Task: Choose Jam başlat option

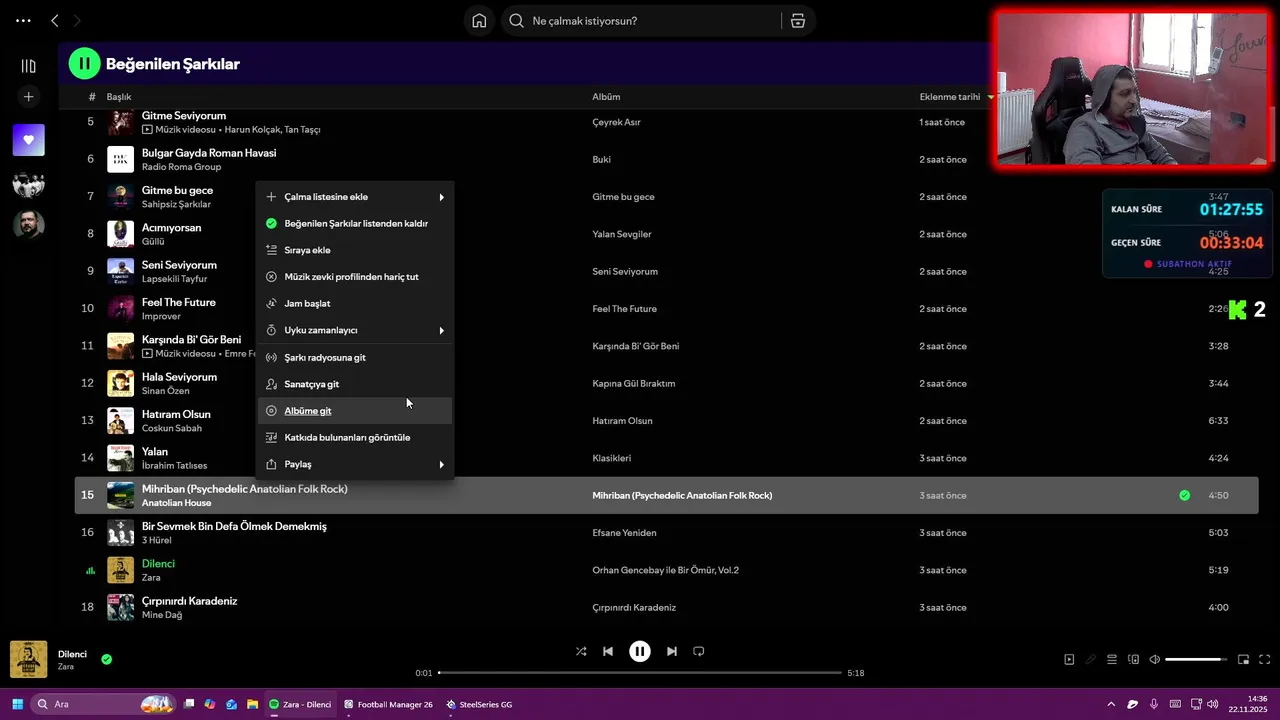Action: tap(355, 303)
